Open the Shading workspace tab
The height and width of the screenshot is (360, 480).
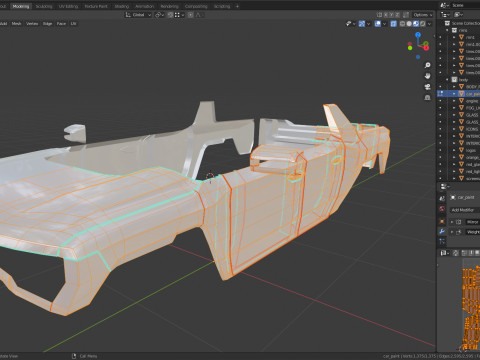coord(122,6)
